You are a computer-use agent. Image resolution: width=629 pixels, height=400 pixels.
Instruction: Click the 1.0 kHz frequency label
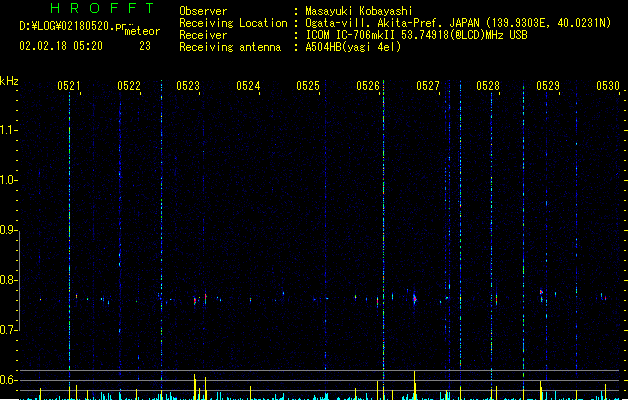pyautogui.click(x=8, y=180)
